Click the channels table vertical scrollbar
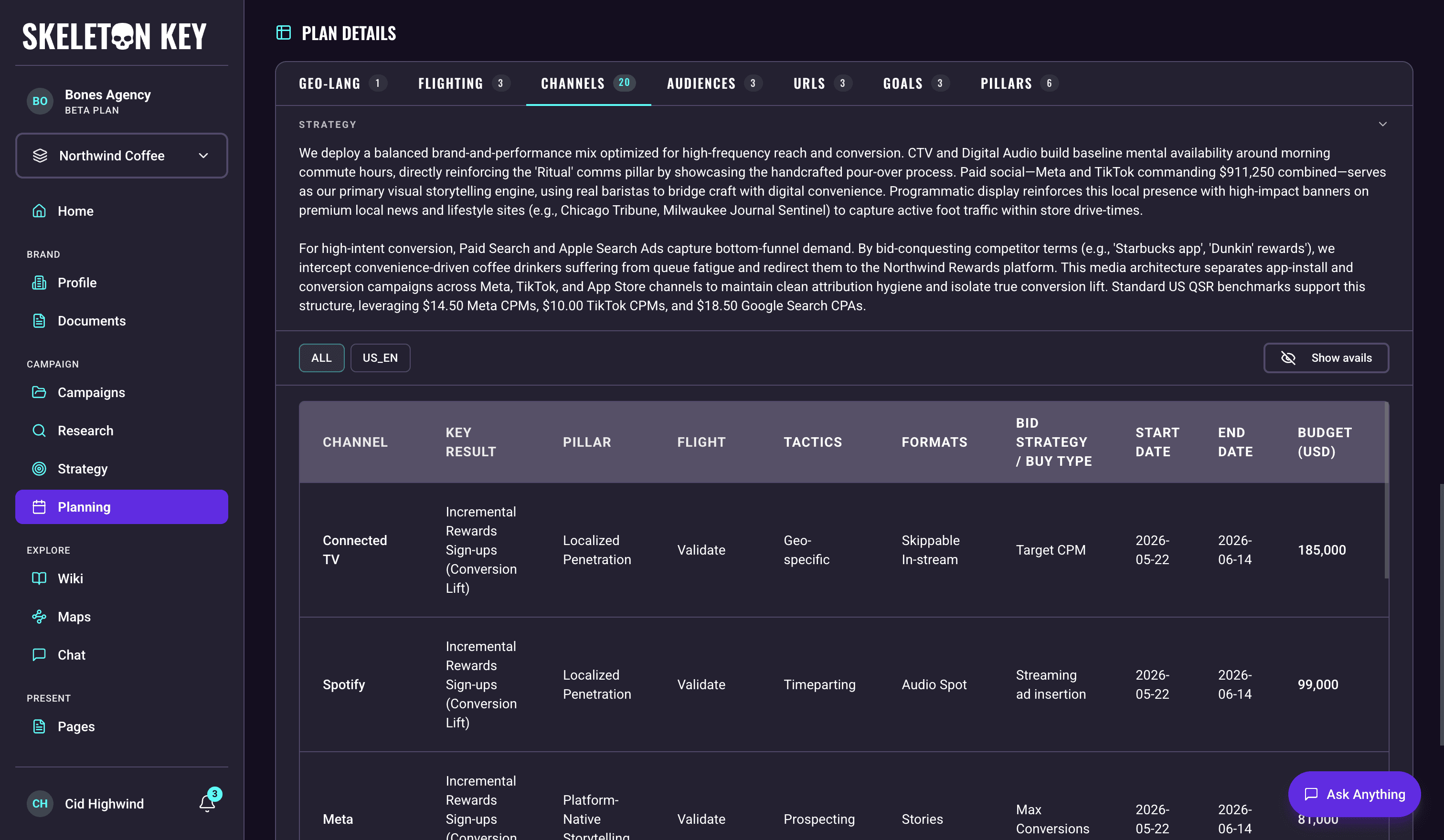 click(x=1387, y=491)
